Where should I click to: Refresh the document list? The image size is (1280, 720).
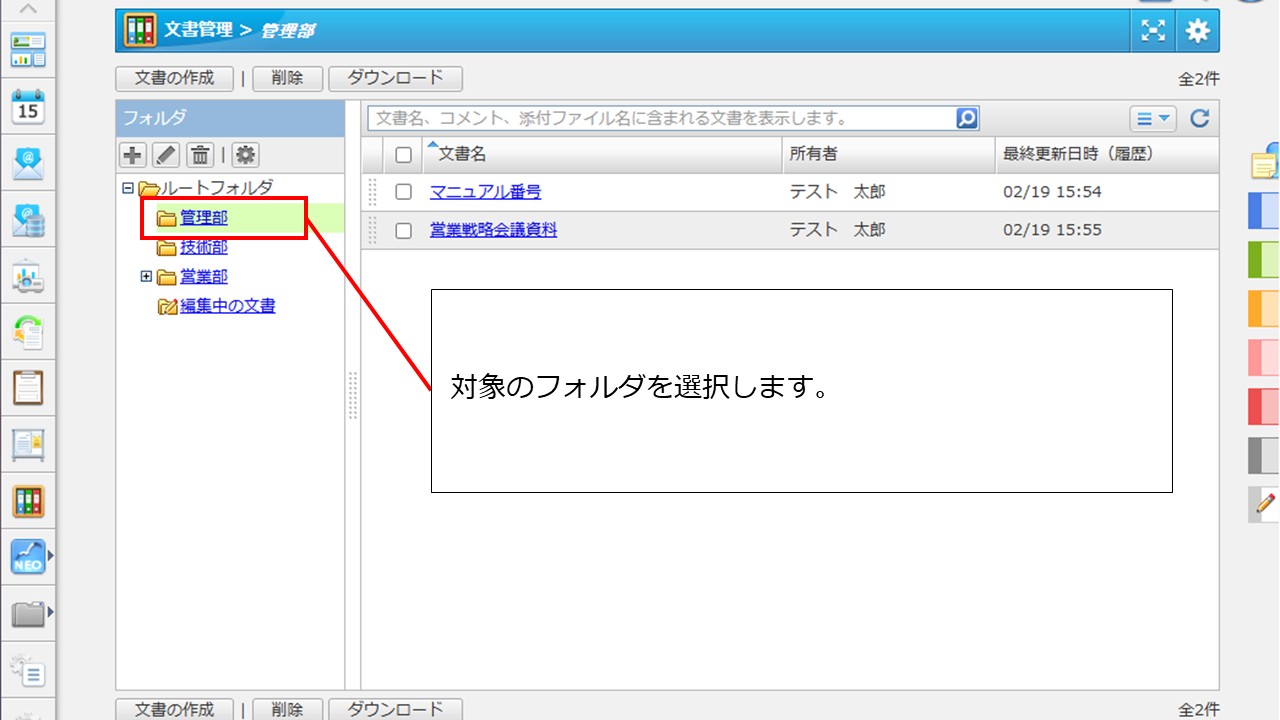(1200, 119)
